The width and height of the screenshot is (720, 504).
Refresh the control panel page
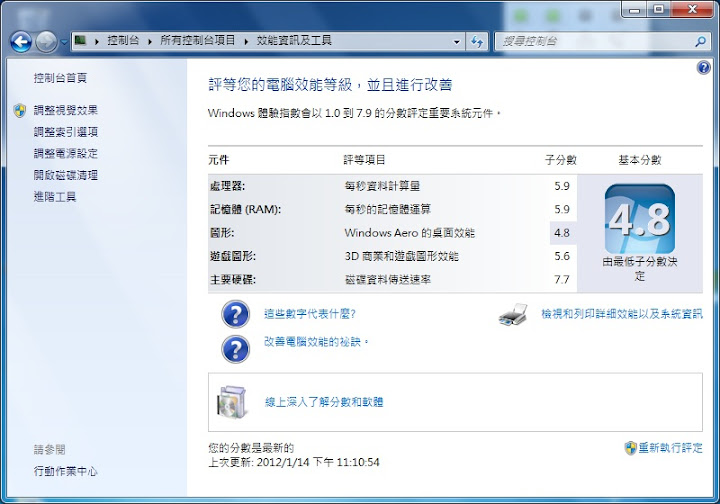pyautogui.click(x=477, y=42)
